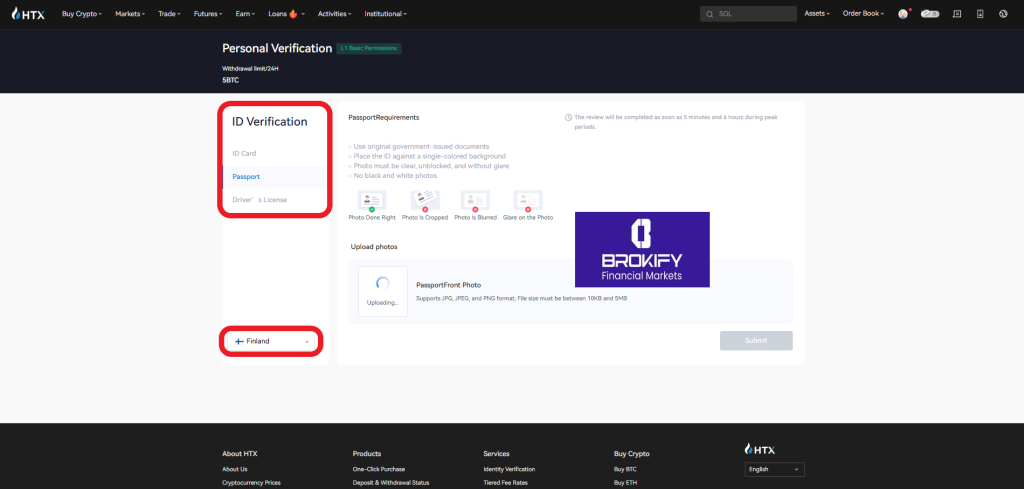Select the ID Card verification option
Image resolution: width=1024 pixels, height=489 pixels.
click(245, 153)
